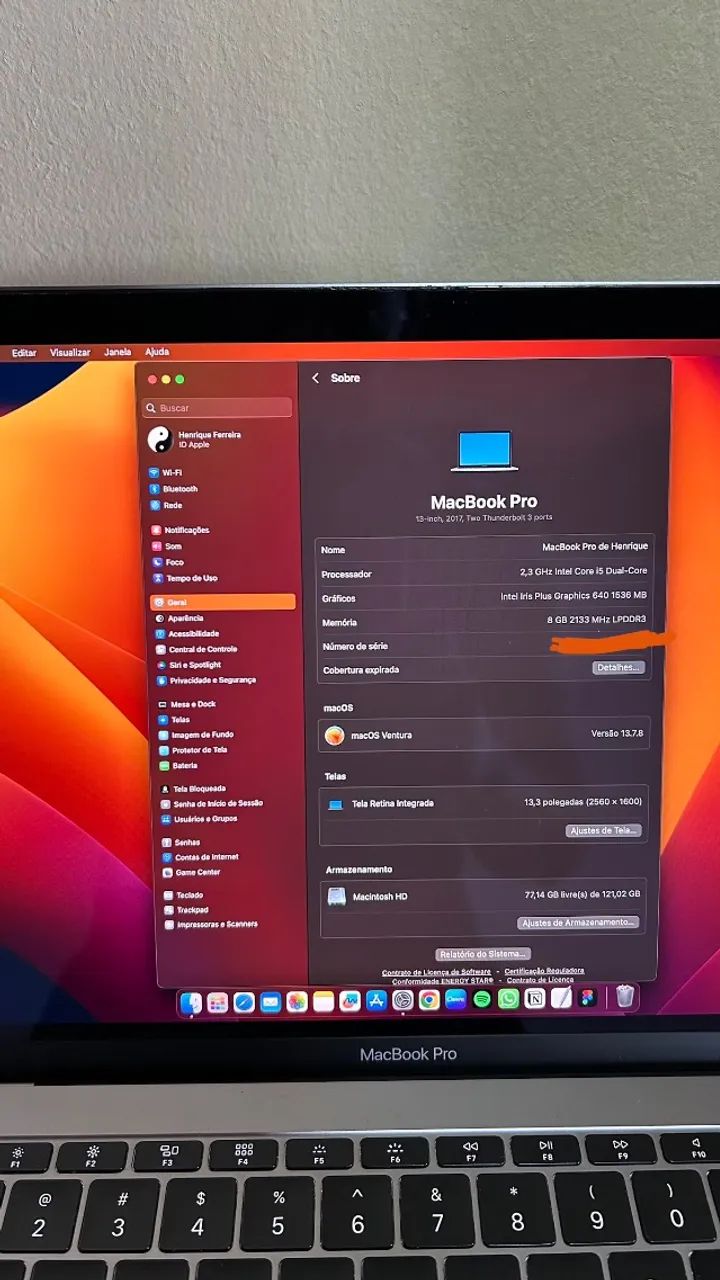Click the Buscar search field

click(217, 408)
